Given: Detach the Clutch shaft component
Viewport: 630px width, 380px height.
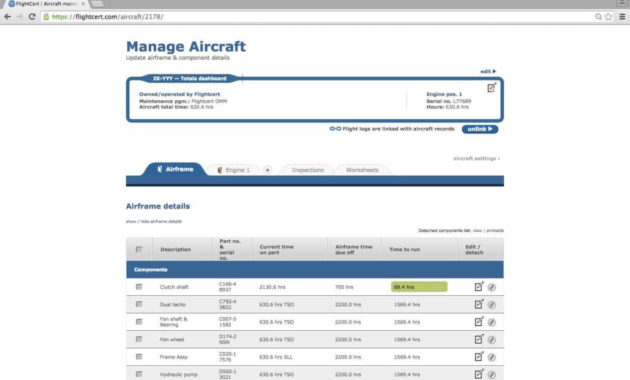Looking at the screenshot, I should coord(492,287).
